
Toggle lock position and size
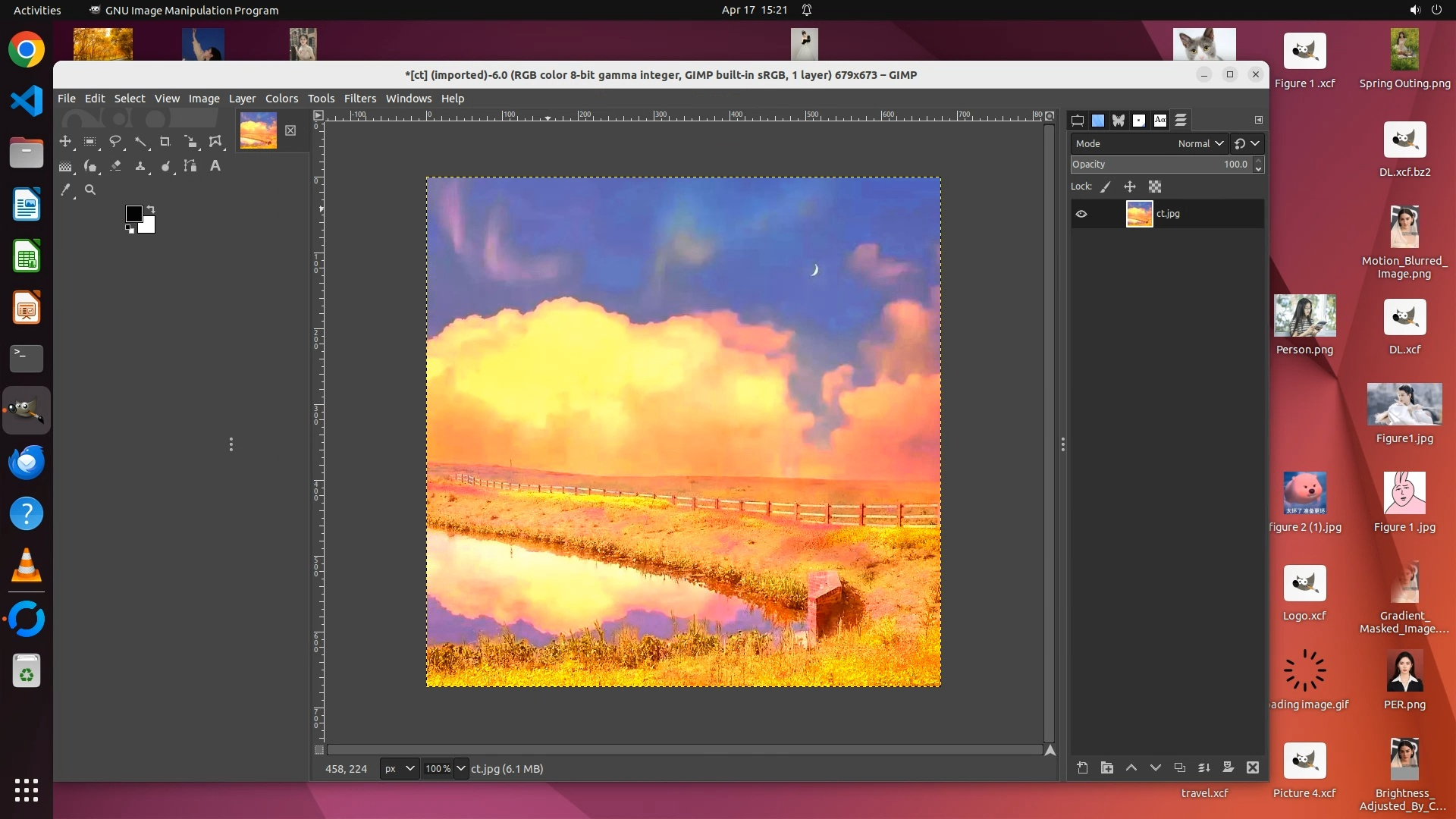point(1130,187)
